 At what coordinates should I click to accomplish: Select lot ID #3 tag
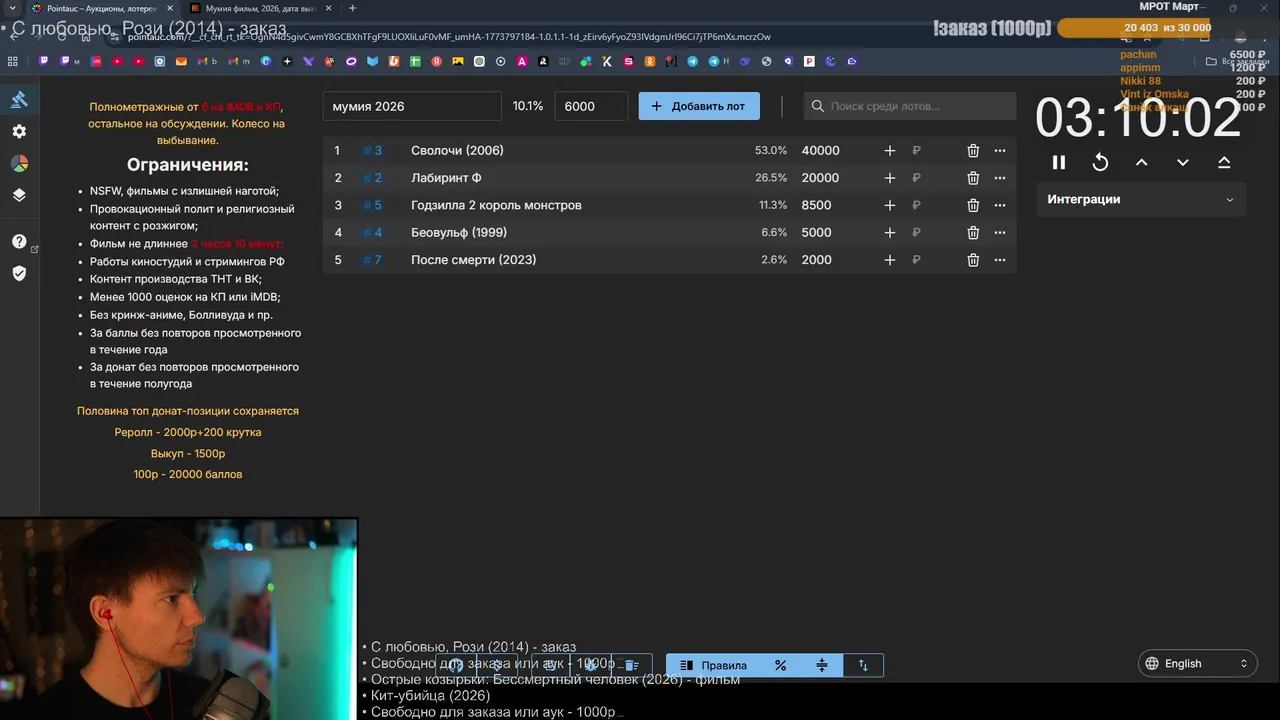[372, 151]
